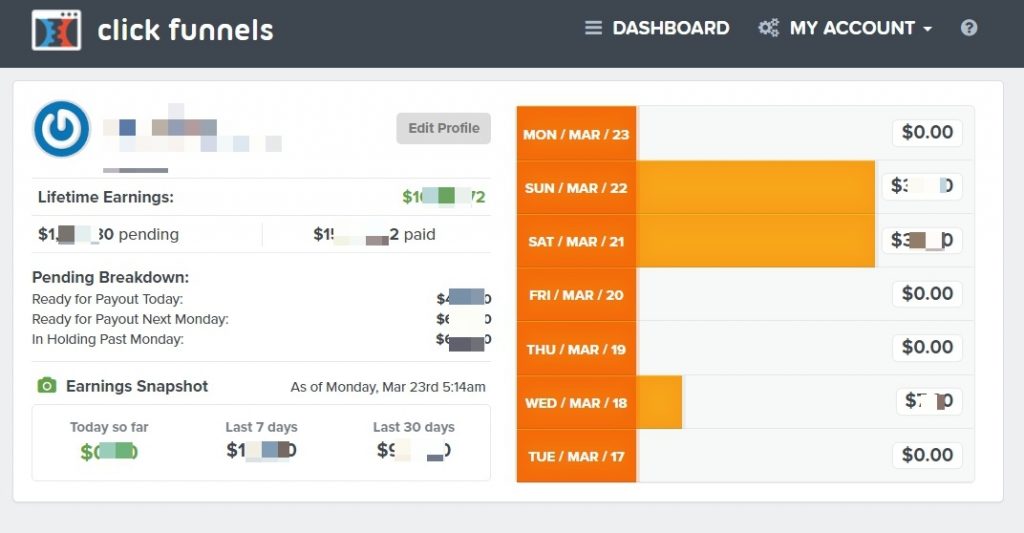Select the MON / MAR / 23 row label
The width and height of the screenshot is (1024, 533).
pos(576,134)
